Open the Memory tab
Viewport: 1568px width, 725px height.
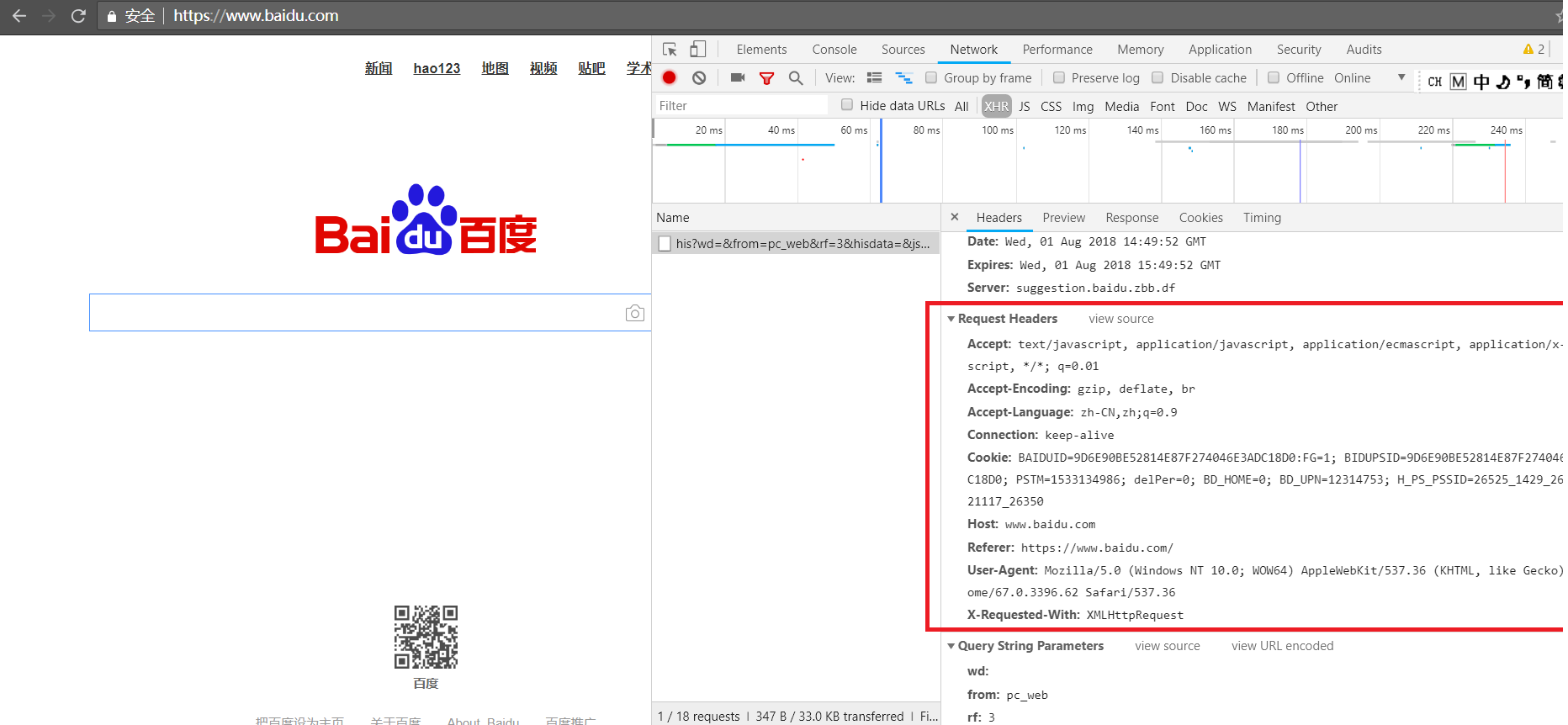coord(1141,50)
